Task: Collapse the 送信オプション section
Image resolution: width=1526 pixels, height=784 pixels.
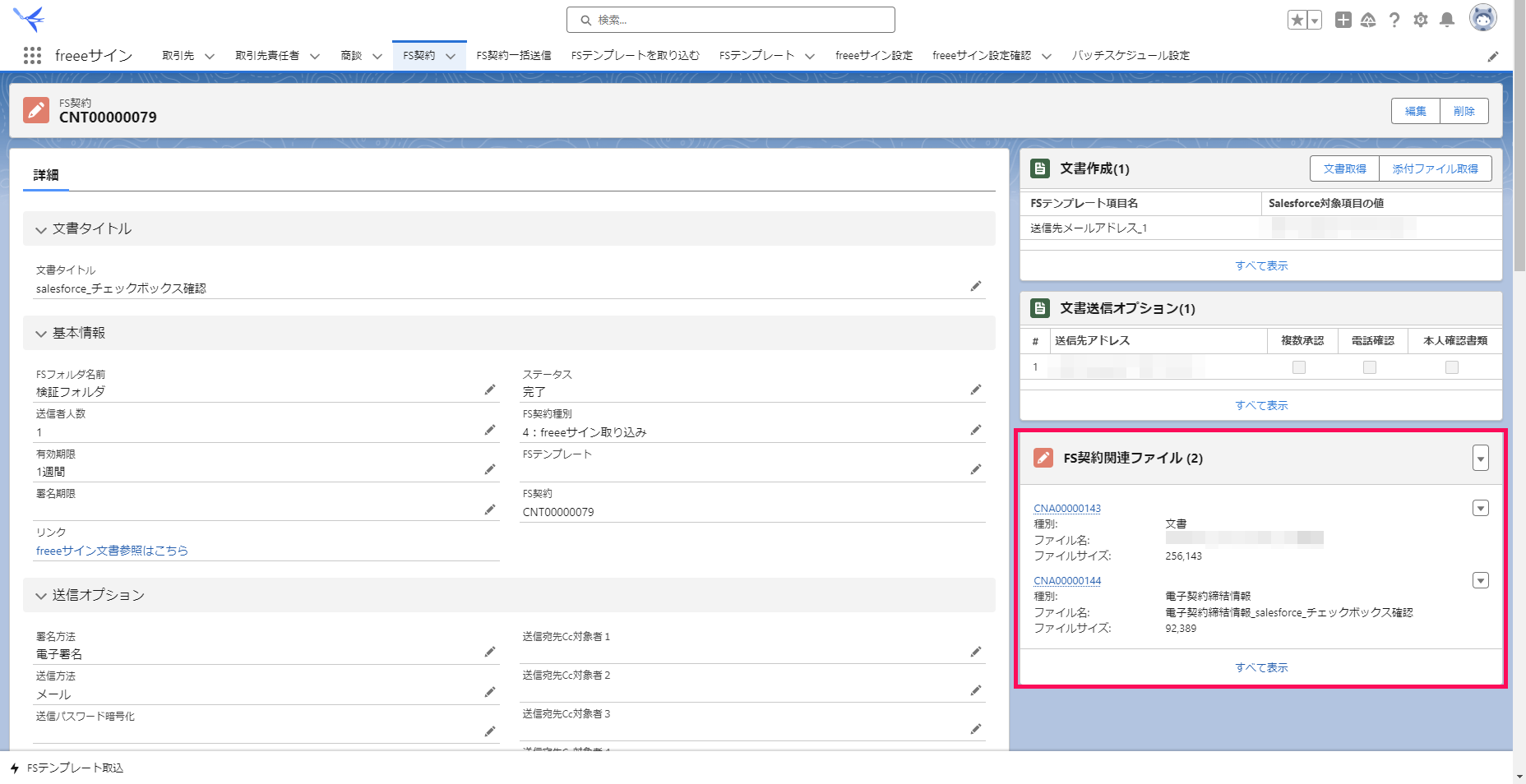Action: pyautogui.click(x=41, y=596)
